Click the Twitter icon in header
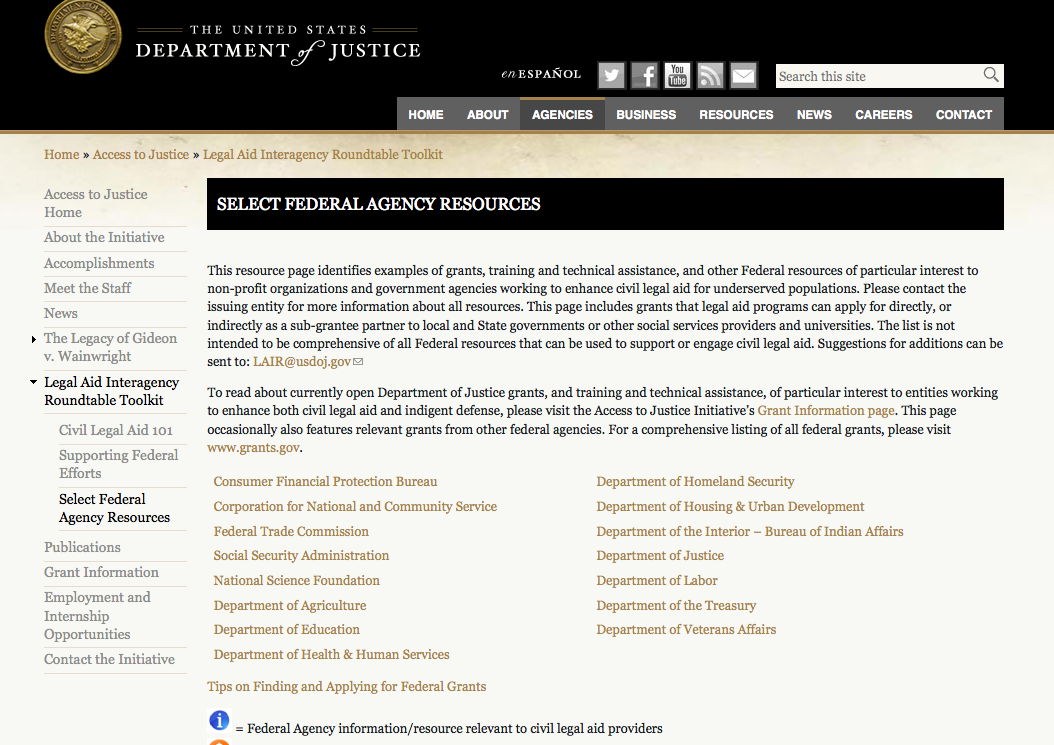The image size is (1054, 745). pyautogui.click(x=612, y=76)
